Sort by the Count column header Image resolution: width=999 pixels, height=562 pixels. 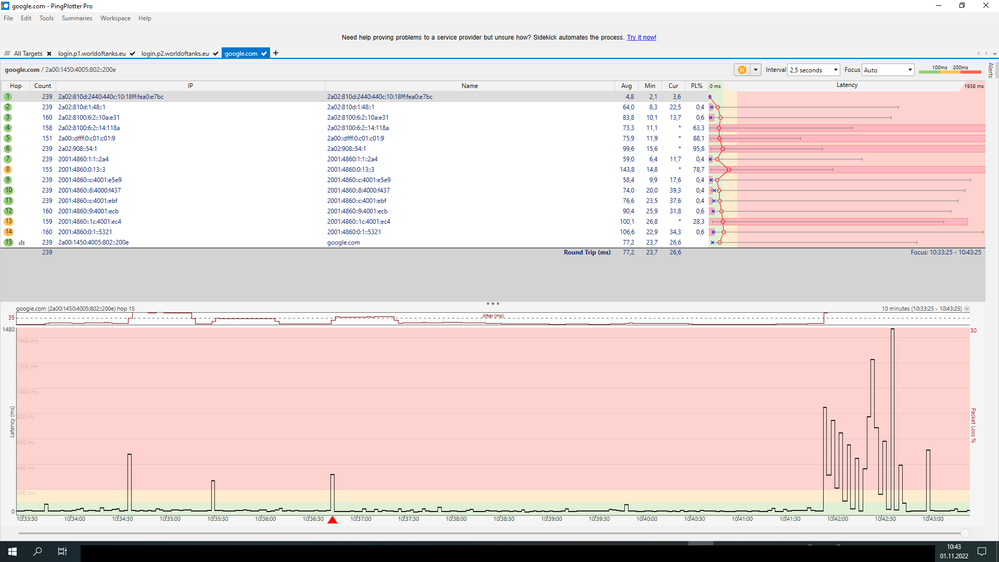tap(43, 86)
